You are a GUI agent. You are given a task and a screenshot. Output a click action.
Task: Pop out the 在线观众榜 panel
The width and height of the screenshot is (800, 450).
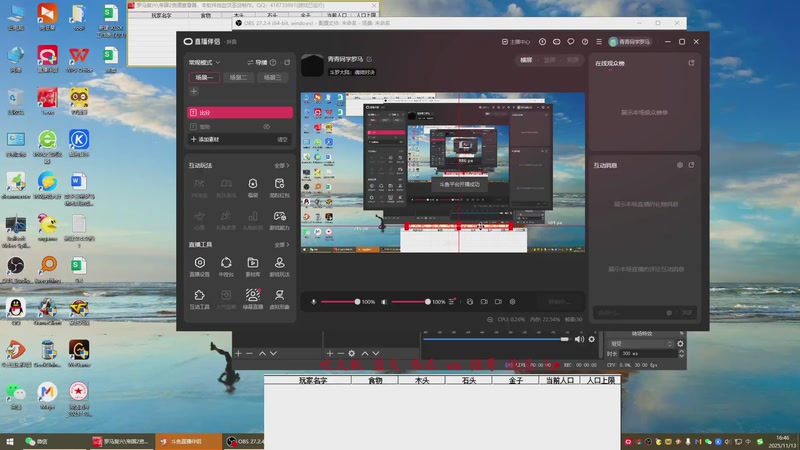coord(691,63)
